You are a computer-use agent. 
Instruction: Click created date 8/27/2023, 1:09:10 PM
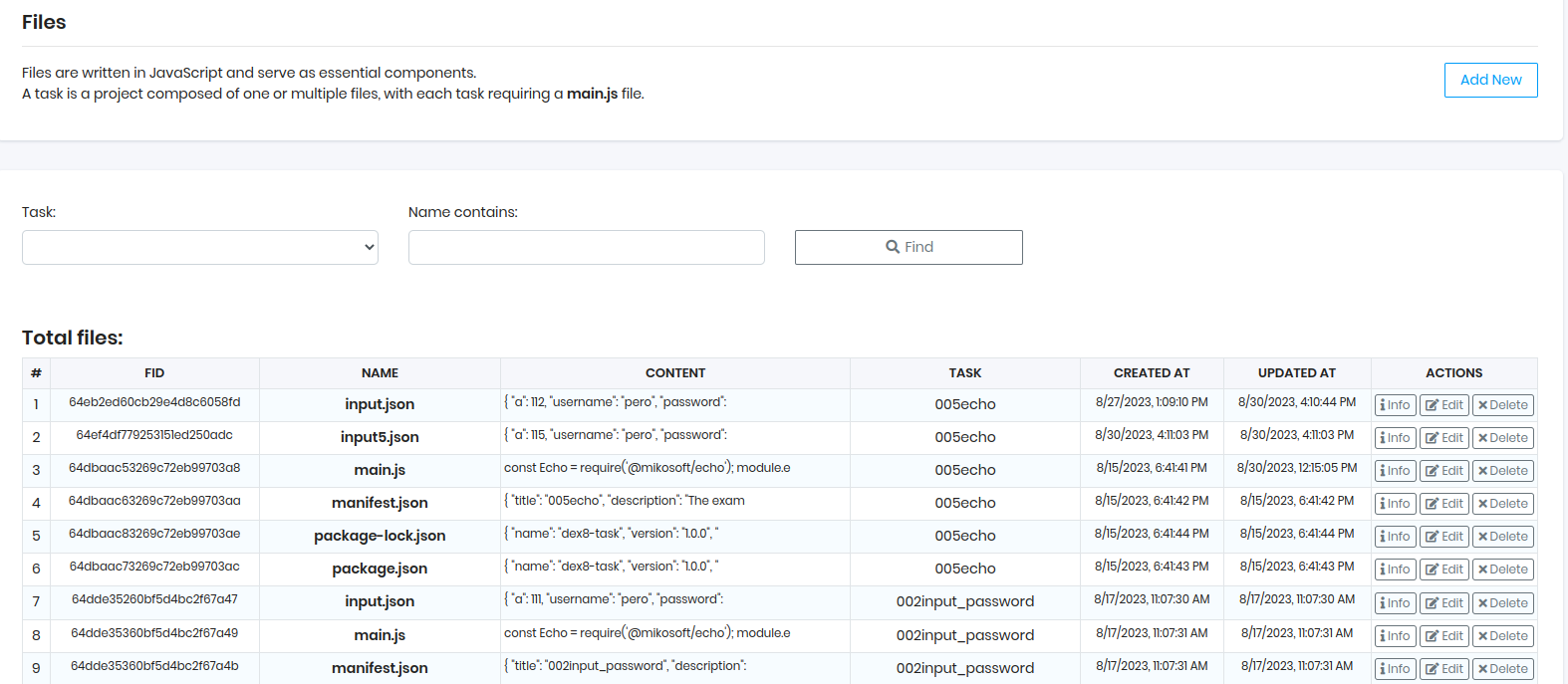[1152, 402]
